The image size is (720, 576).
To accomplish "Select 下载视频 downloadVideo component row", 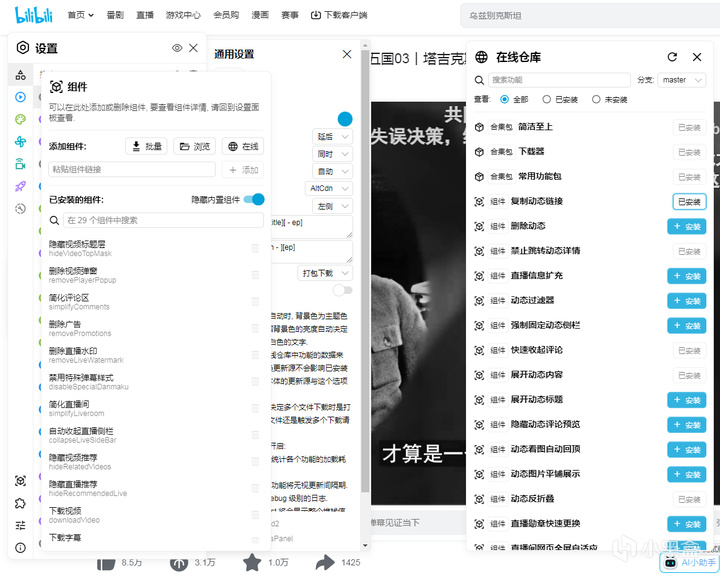I will tap(152, 515).
